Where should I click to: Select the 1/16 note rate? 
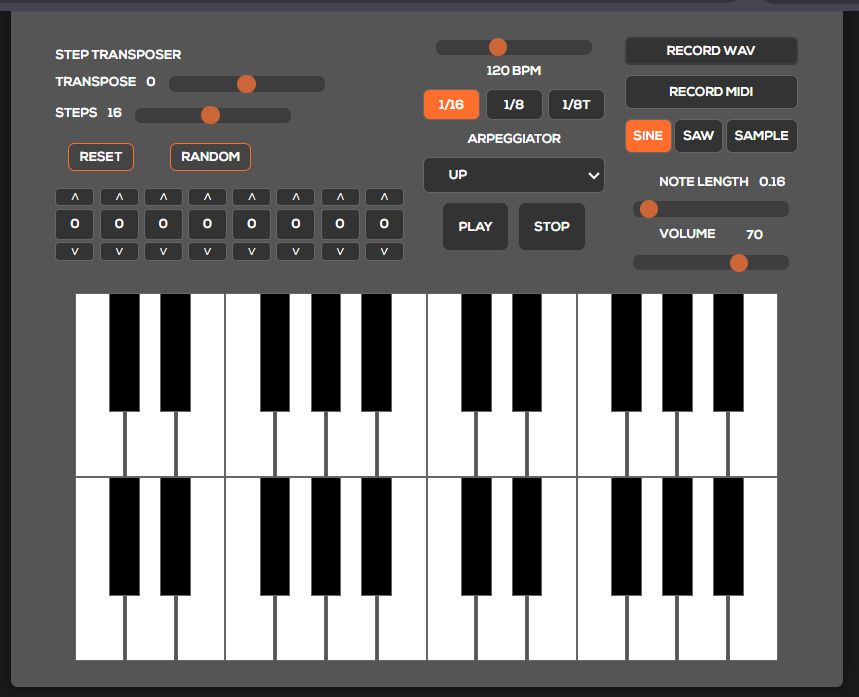(451, 104)
